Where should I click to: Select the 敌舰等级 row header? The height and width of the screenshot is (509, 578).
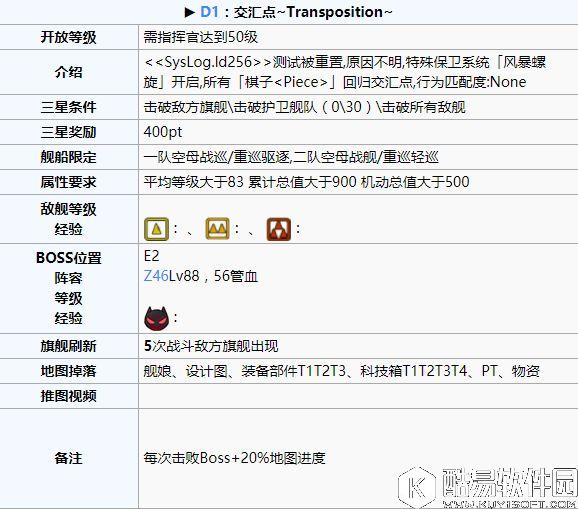pos(69,209)
